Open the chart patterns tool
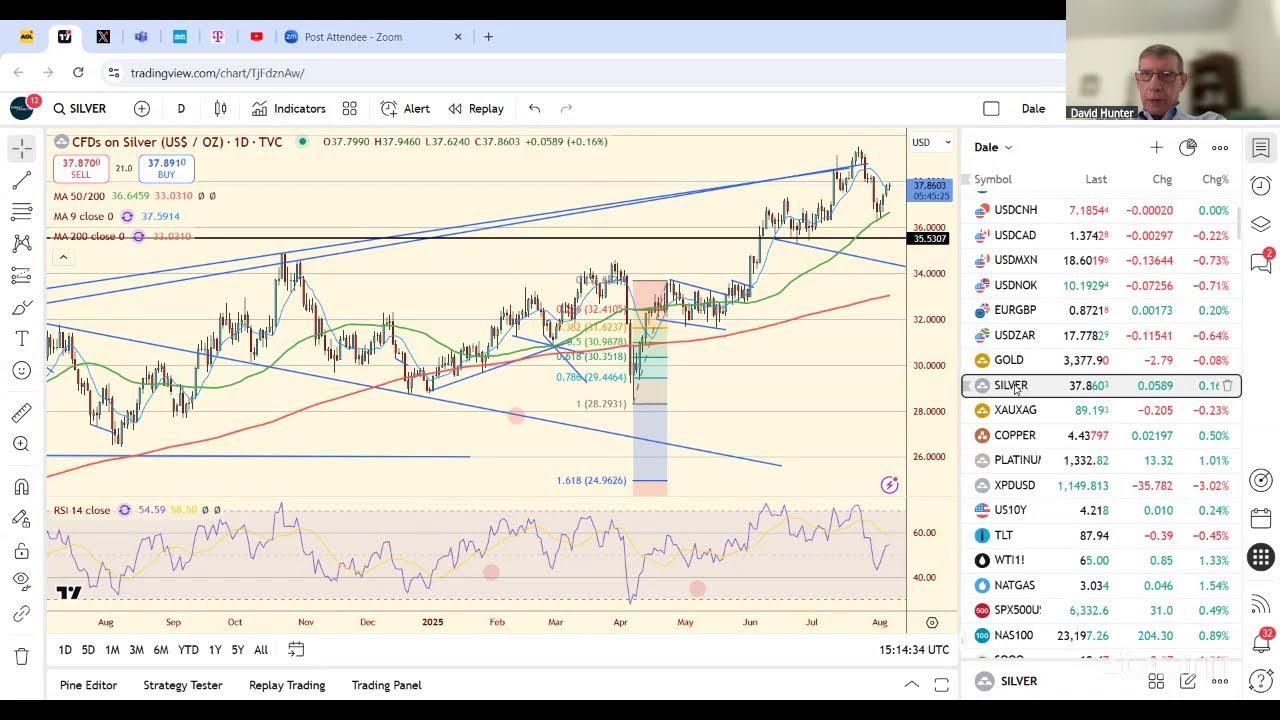 pyautogui.click(x=22, y=244)
